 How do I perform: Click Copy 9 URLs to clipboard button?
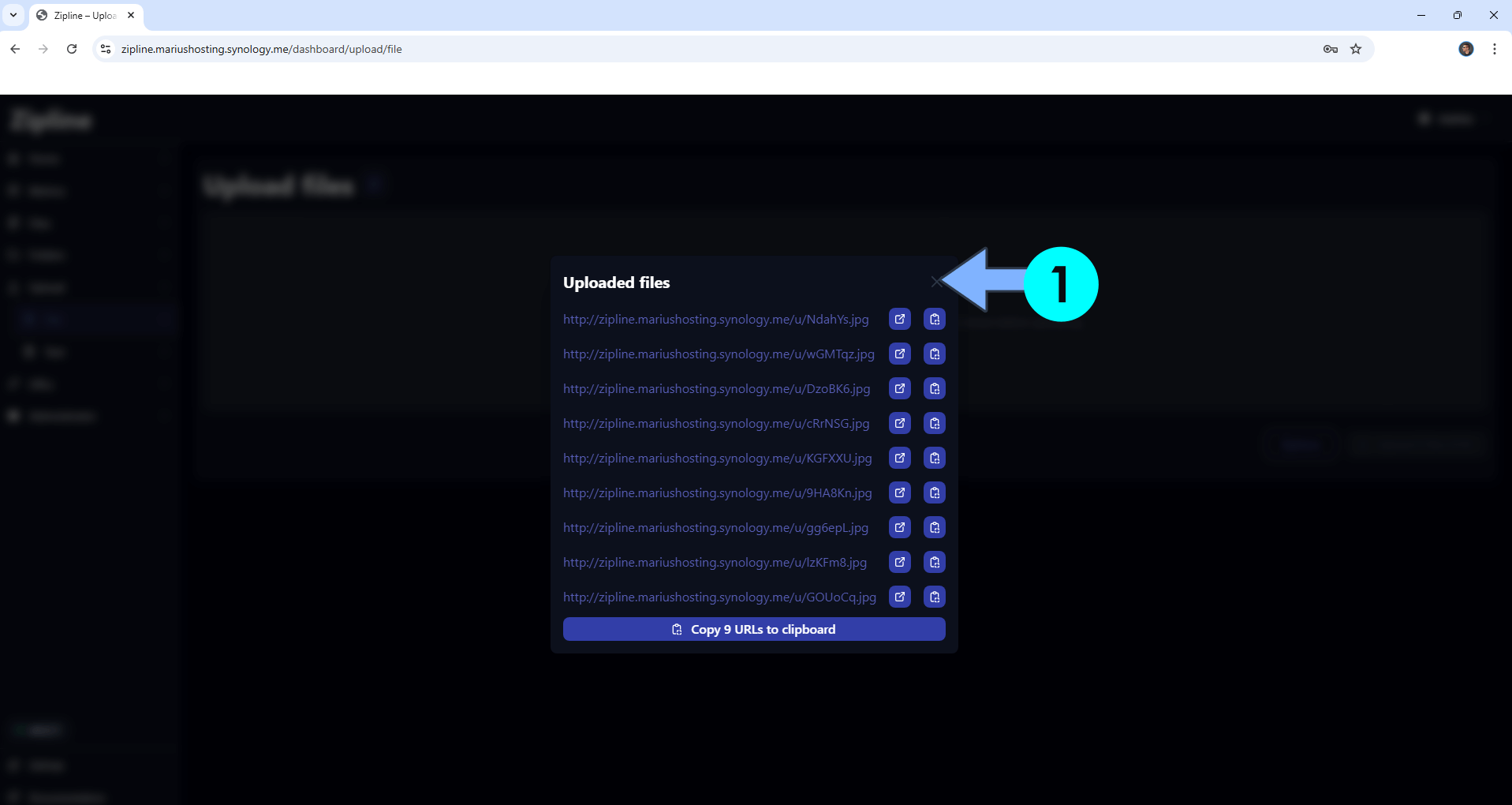click(x=754, y=629)
